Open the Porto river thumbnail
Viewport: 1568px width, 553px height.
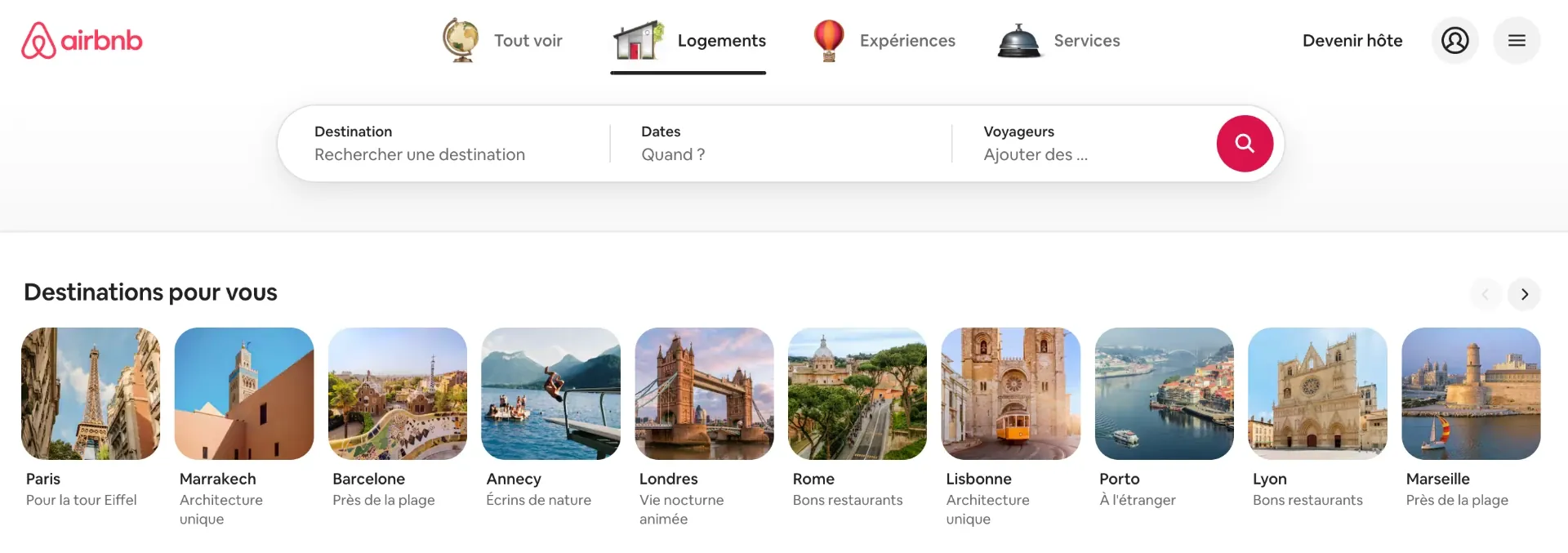[1165, 394]
